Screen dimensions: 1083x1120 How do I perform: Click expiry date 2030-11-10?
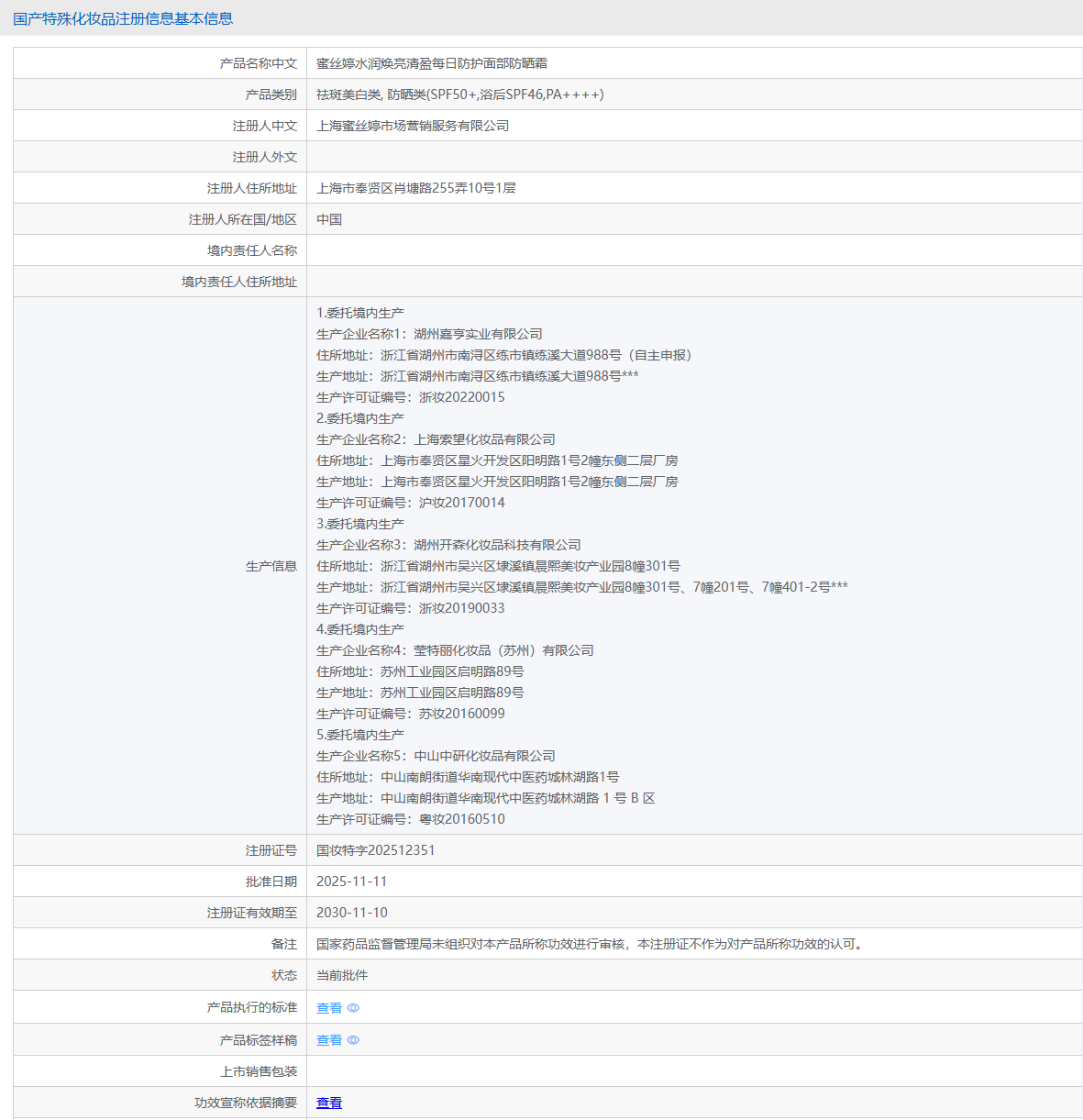pos(352,913)
